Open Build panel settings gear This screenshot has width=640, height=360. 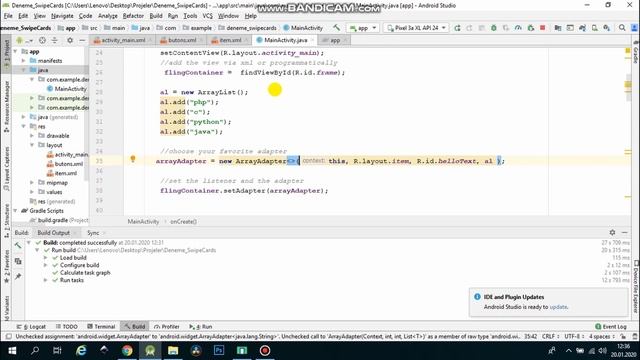pos(612,232)
